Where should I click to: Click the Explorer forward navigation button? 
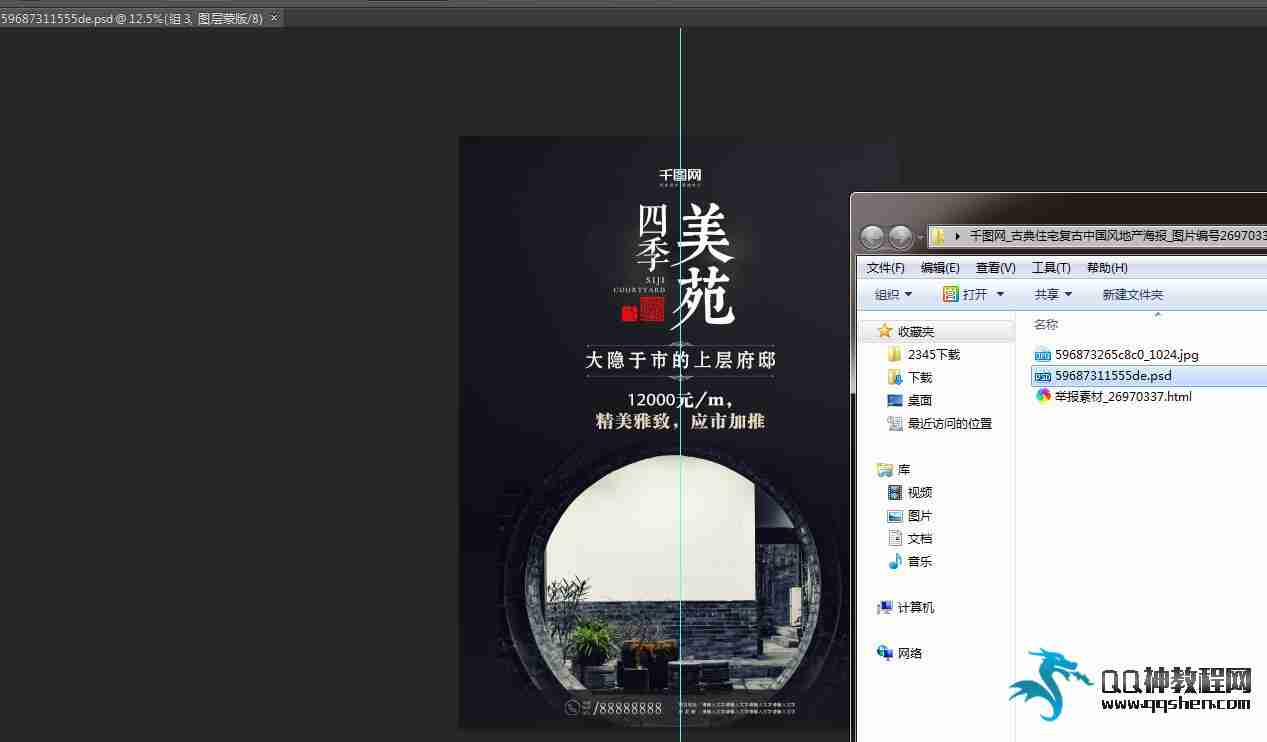900,237
